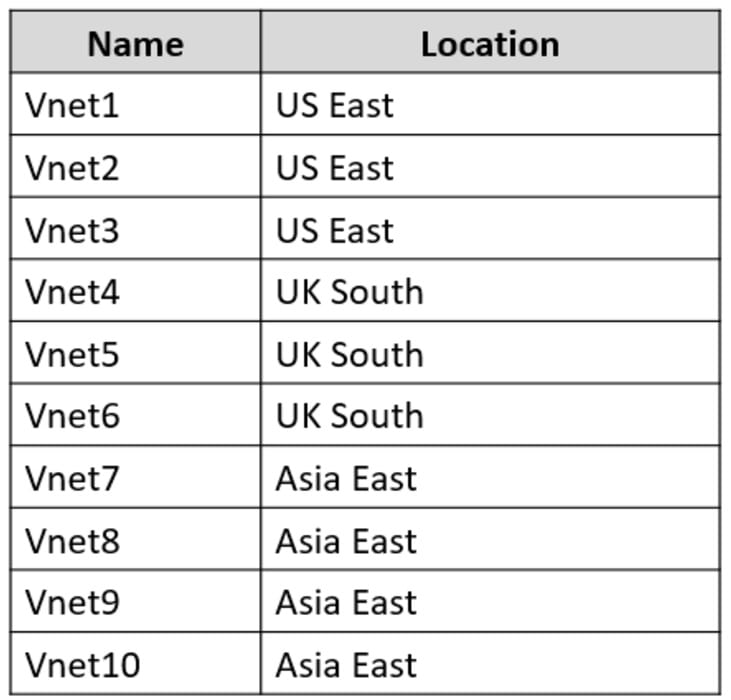Select the Vnet4 name cell
Screen dimensions: 731x700
point(72,292)
